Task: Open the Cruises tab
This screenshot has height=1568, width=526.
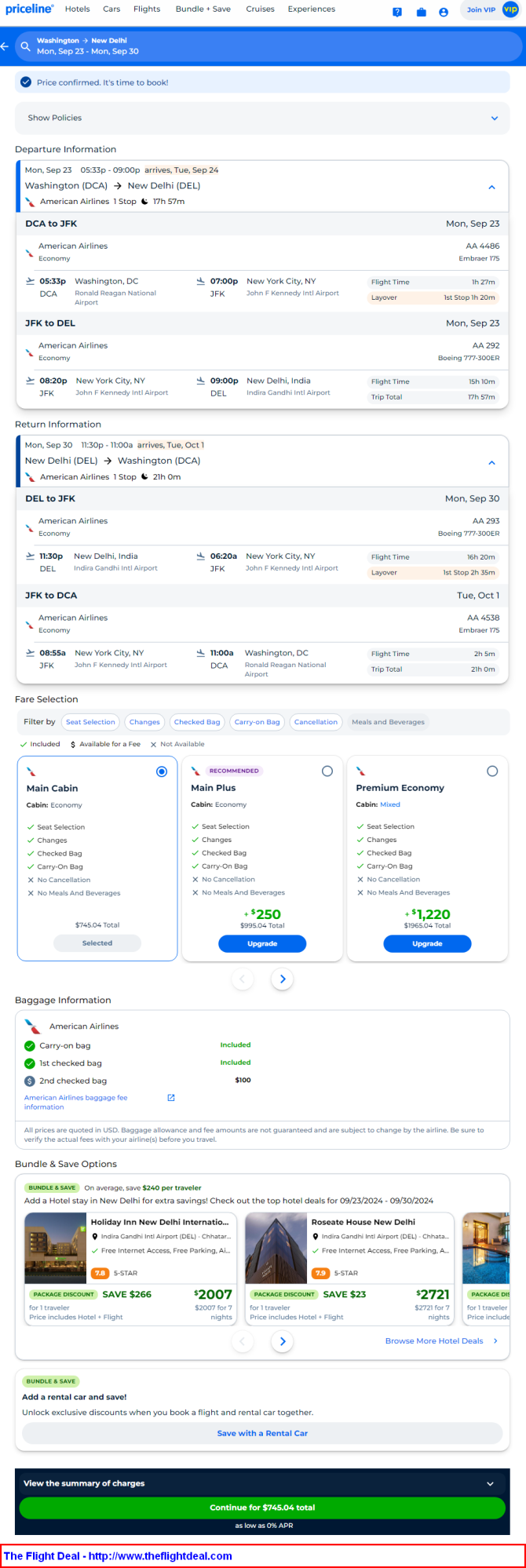Action: click(260, 9)
